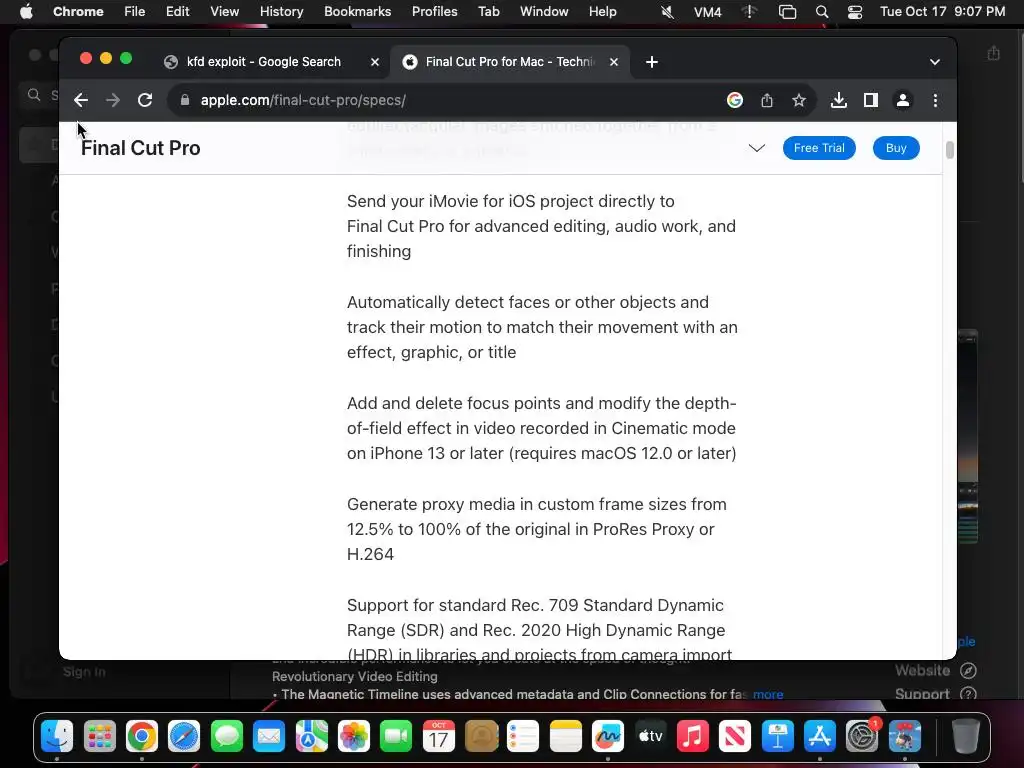1024x768 pixels.
Task: Click the forward navigation arrow
Action: pyautogui.click(x=113, y=100)
